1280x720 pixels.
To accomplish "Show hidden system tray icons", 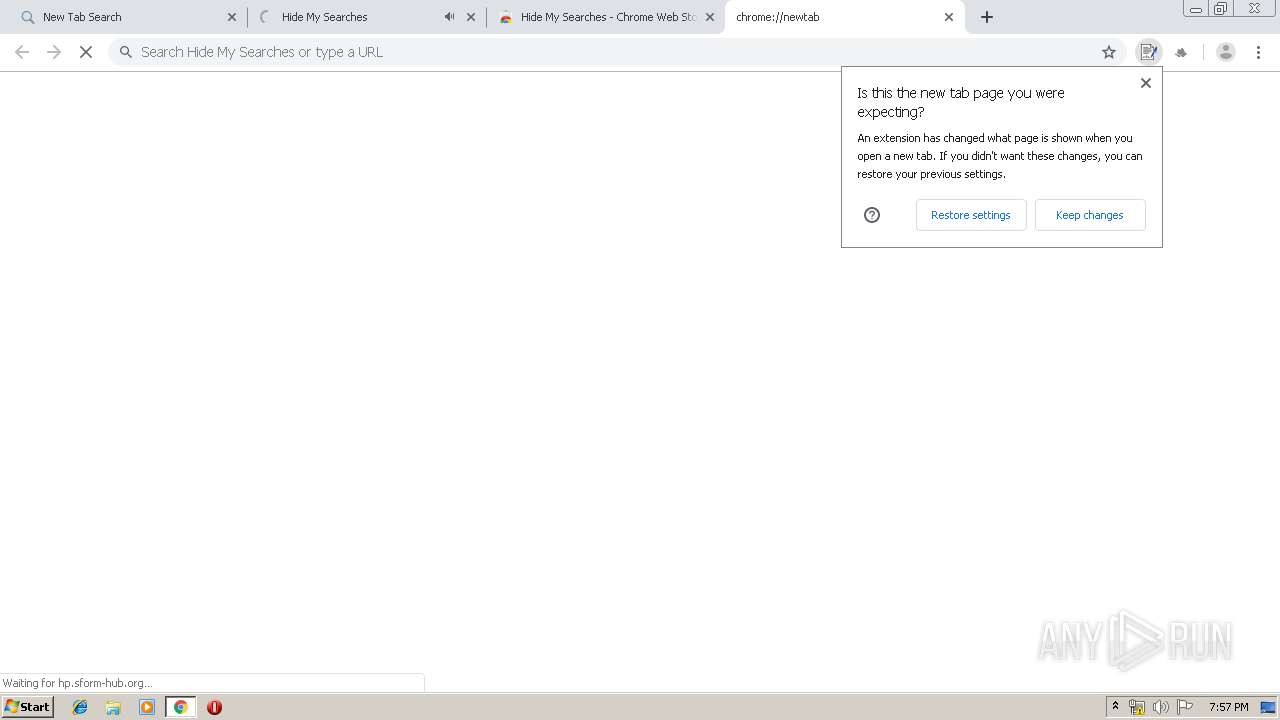I will pyautogui.click(x=1115, y=707).
